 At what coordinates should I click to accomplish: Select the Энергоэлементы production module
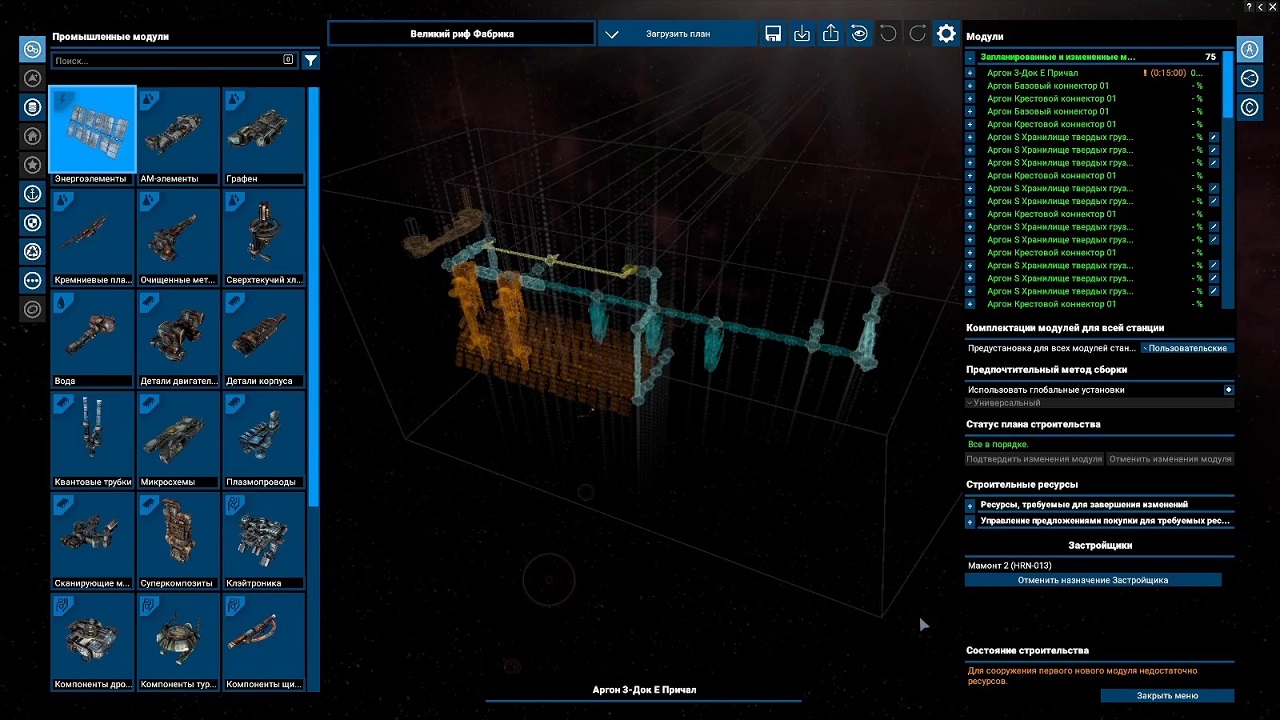93,135
